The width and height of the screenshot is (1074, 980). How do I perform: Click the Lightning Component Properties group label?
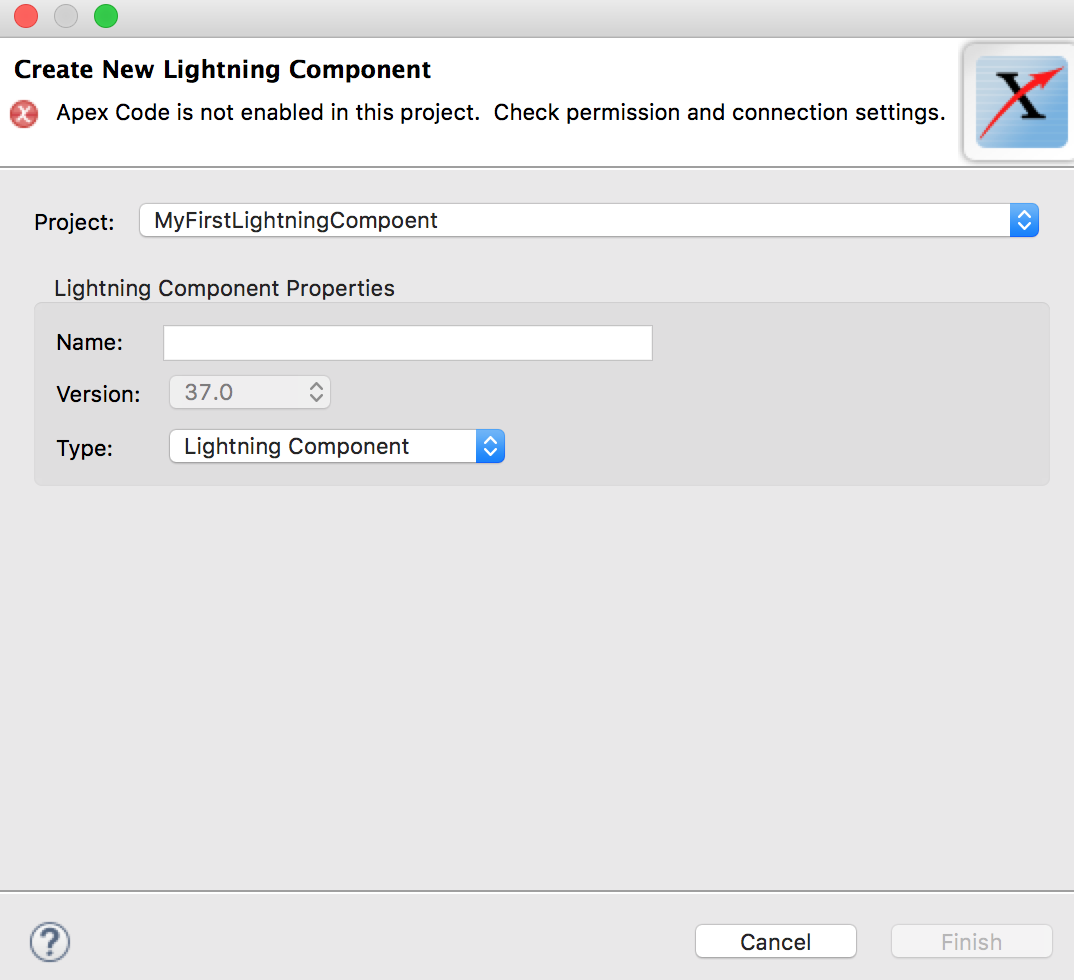[x=224, y=288]
